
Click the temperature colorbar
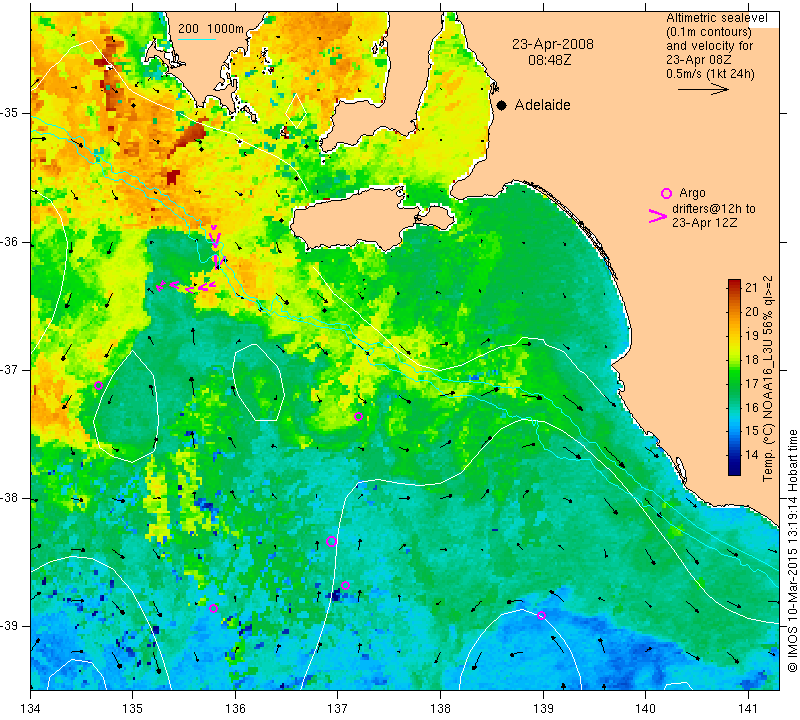click(734, 377)
